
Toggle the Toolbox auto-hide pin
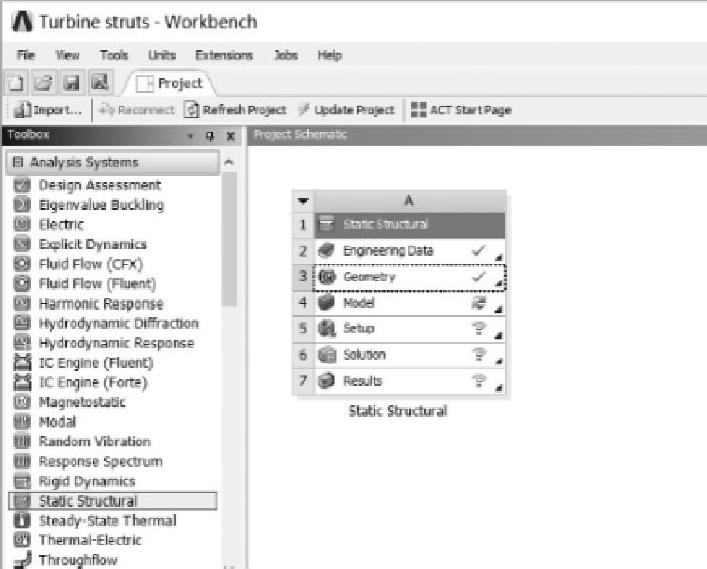[x=210, y=136]
